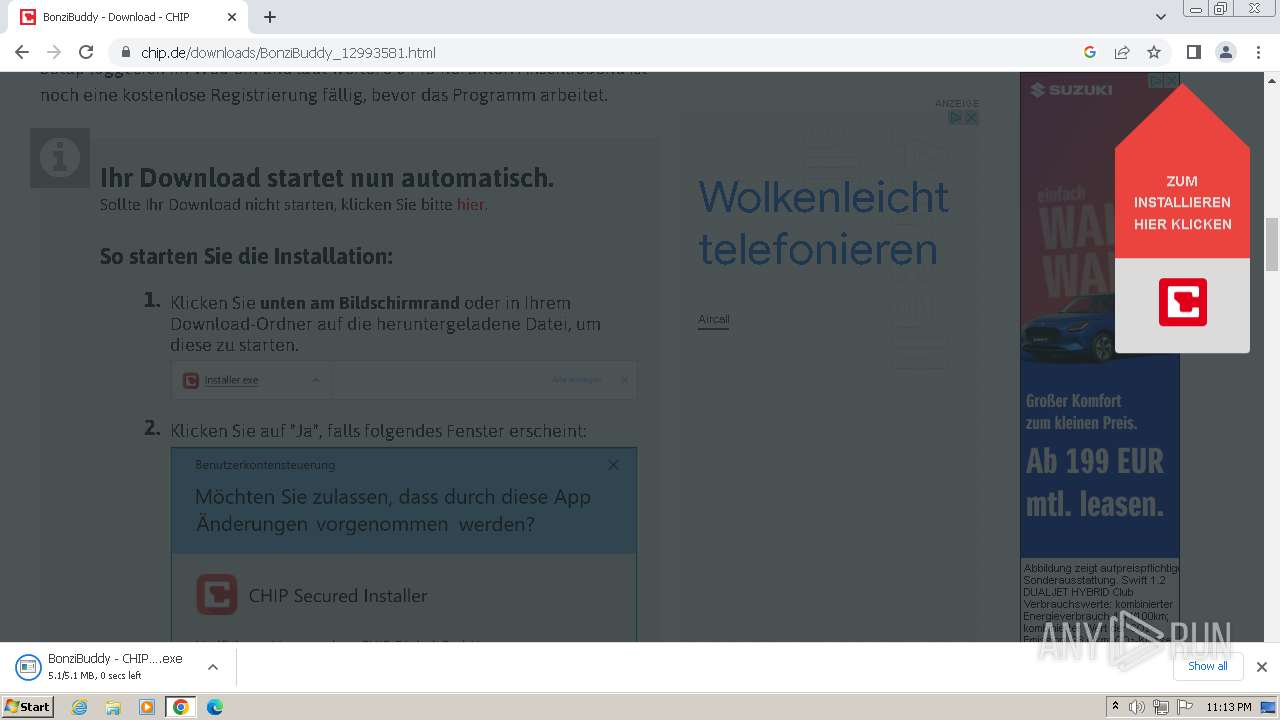Open the network icon in the tray

tap(1161, 707)
